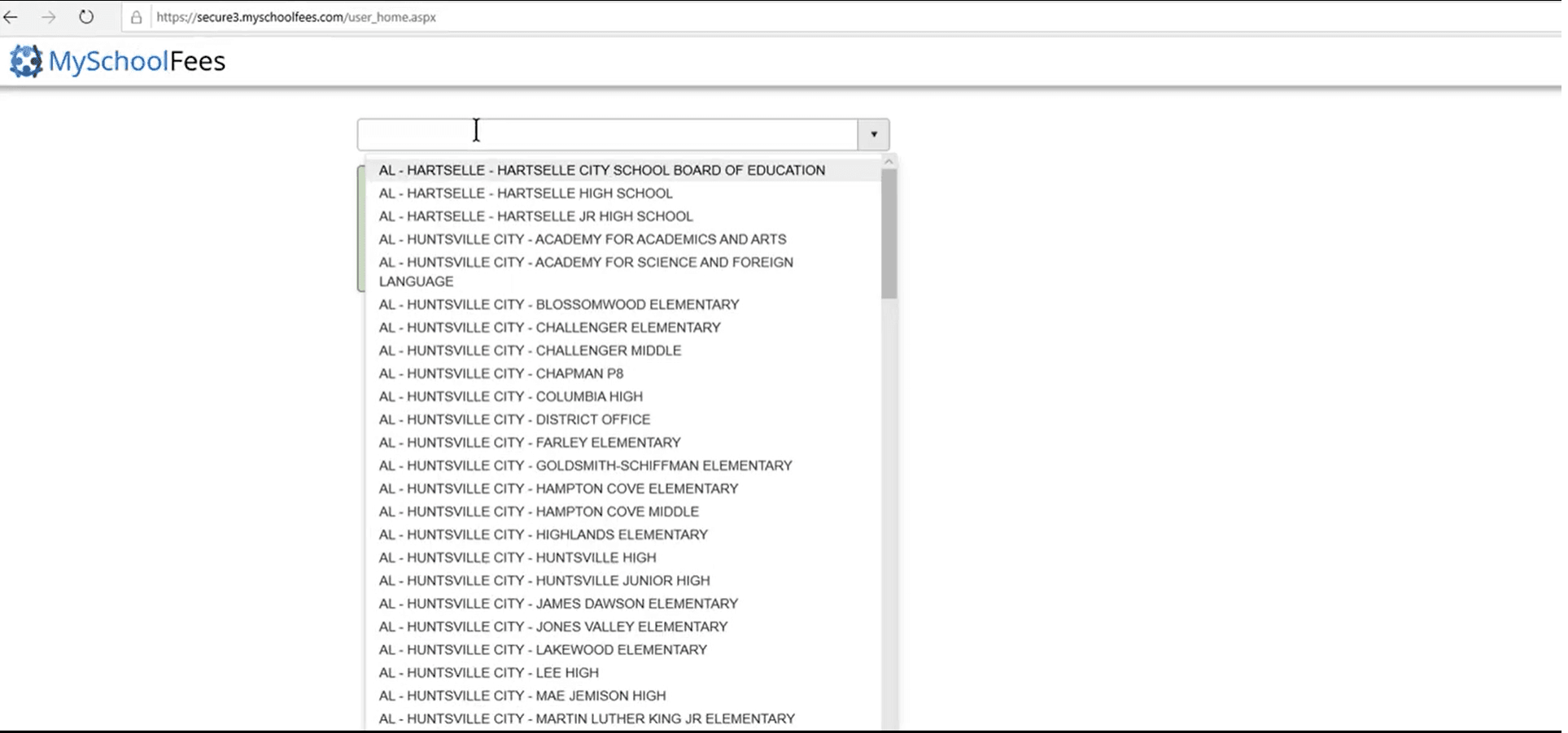Choose Academy for Science and Foreign Language
The image size is (1568, 733).
point(623,272)
